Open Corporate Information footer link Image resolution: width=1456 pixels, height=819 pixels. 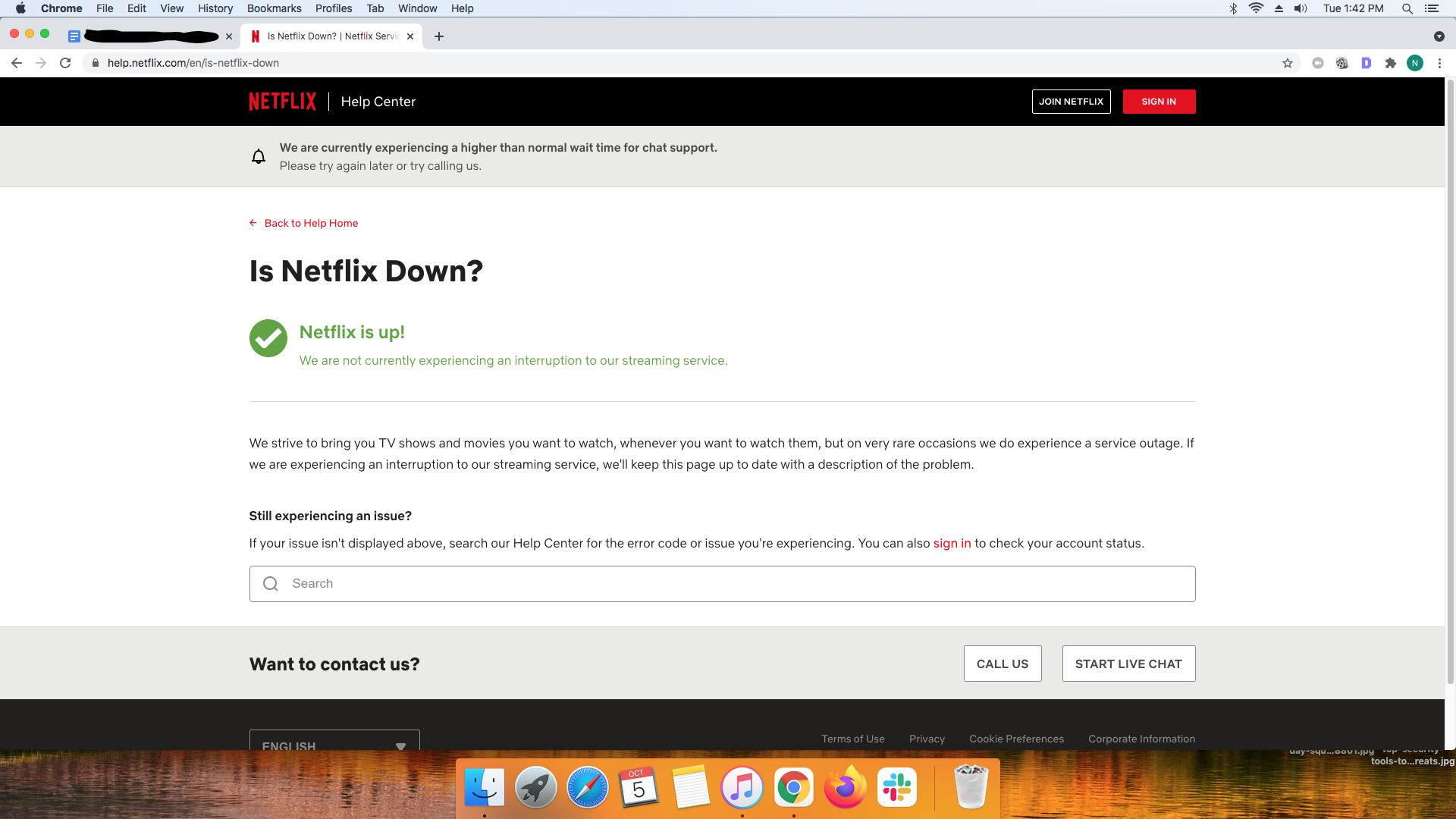[x=1142, y=739]
